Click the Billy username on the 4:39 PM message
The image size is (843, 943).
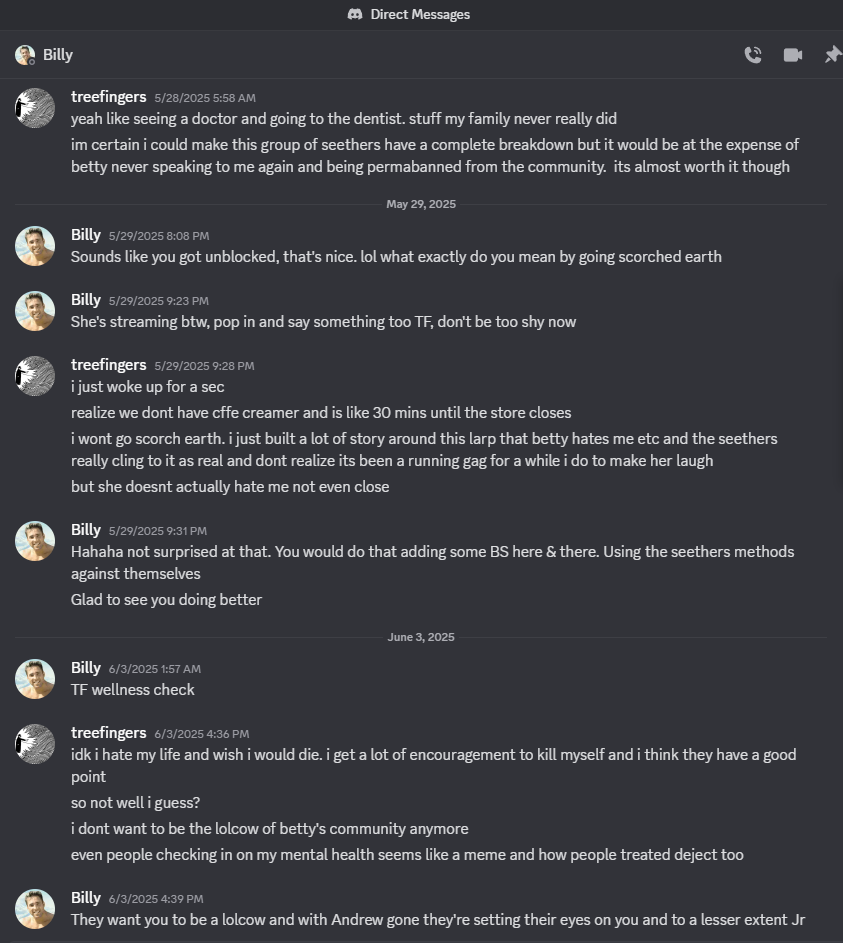[86, 898]
